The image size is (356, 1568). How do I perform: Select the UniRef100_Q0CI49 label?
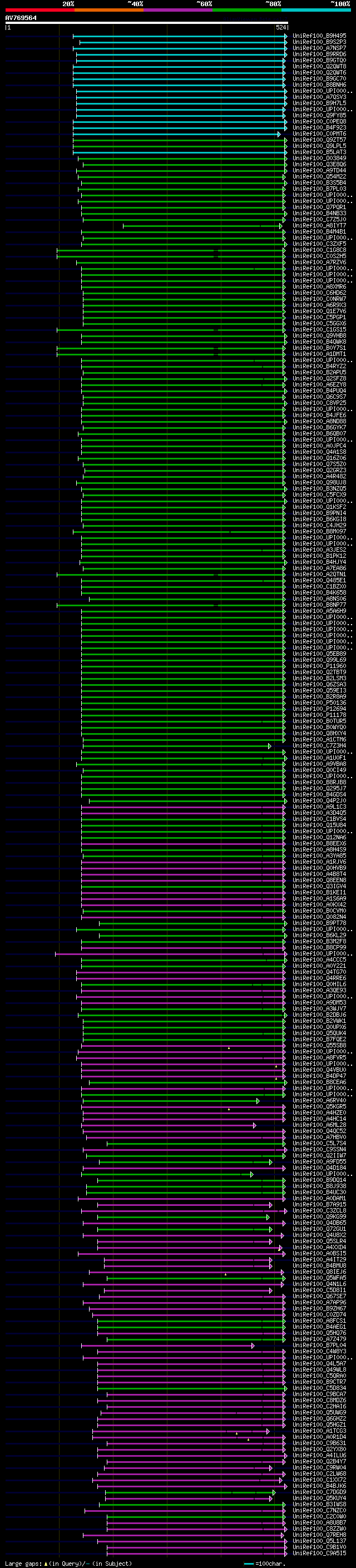point(319,770)
